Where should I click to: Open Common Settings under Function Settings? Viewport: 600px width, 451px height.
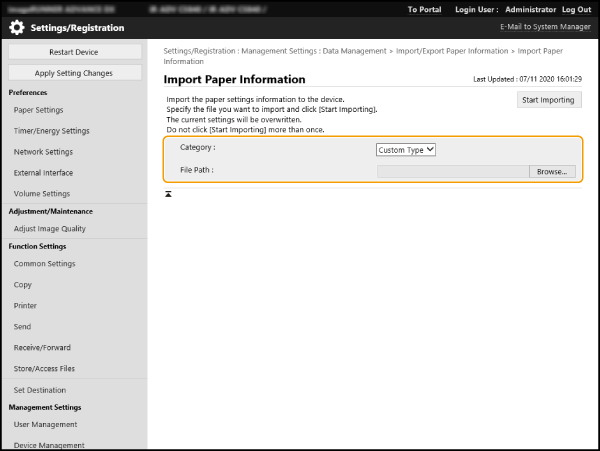point(44,264)
